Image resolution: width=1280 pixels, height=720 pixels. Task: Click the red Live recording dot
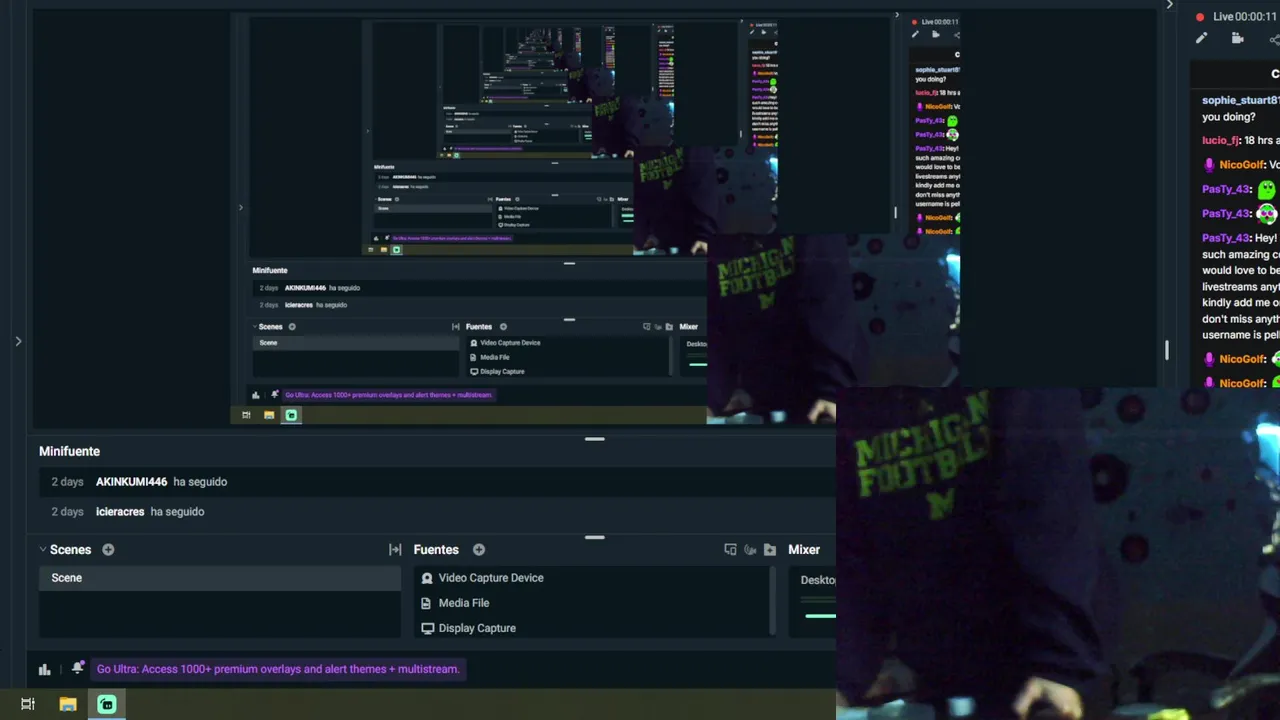1200,17
